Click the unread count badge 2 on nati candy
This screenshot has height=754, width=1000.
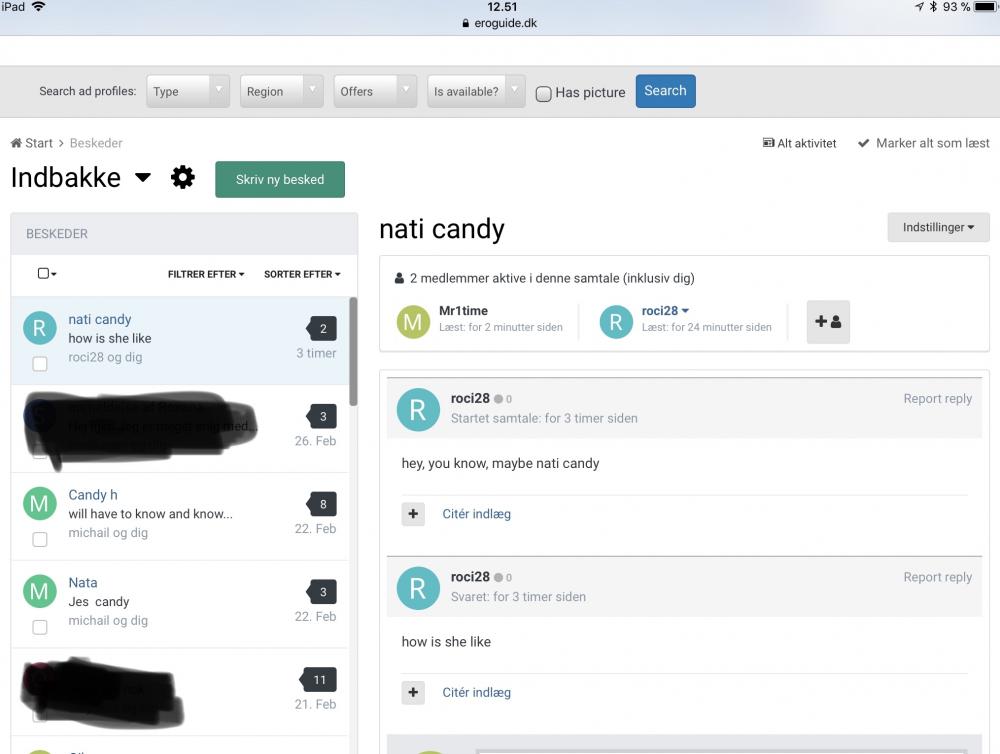(x=322, y=329)
